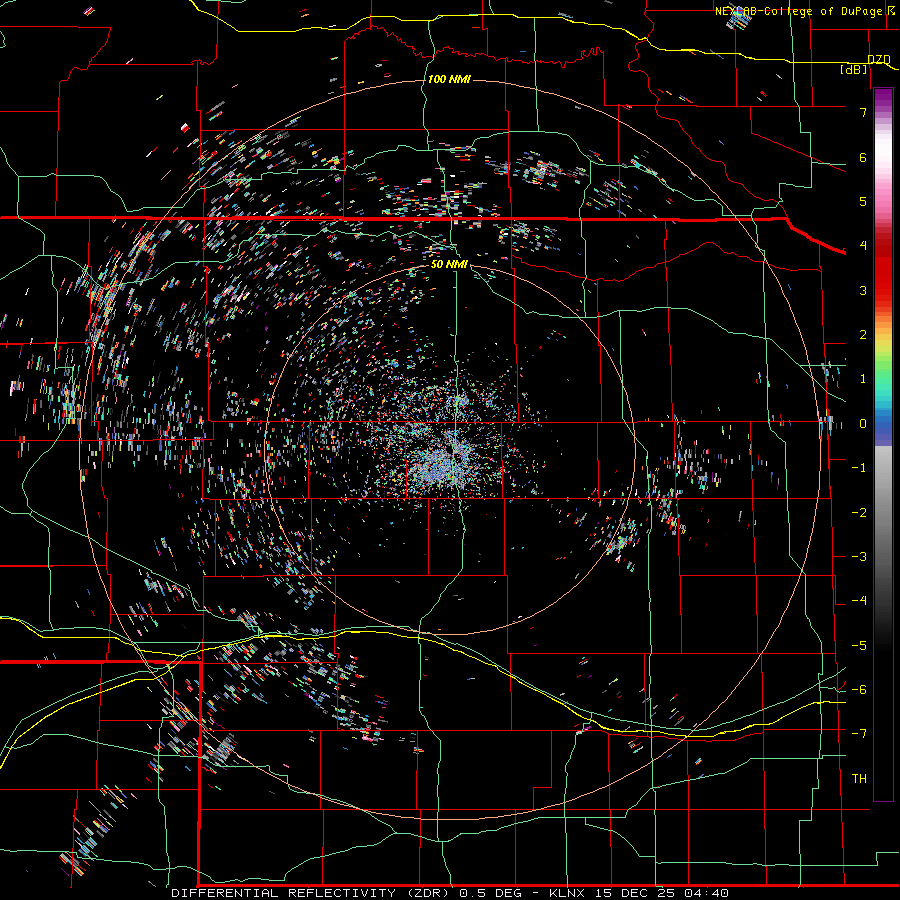Click the 6 value on the color scale
This screenshot has width=900, height=900.
(x=863, y=157)
